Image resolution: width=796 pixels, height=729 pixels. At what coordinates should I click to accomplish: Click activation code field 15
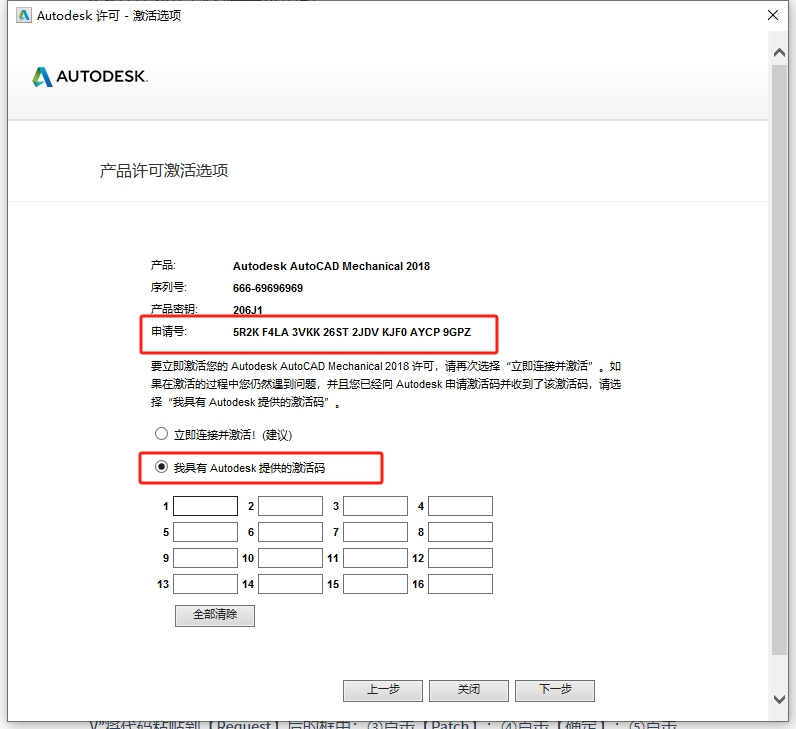click(376, 584)
